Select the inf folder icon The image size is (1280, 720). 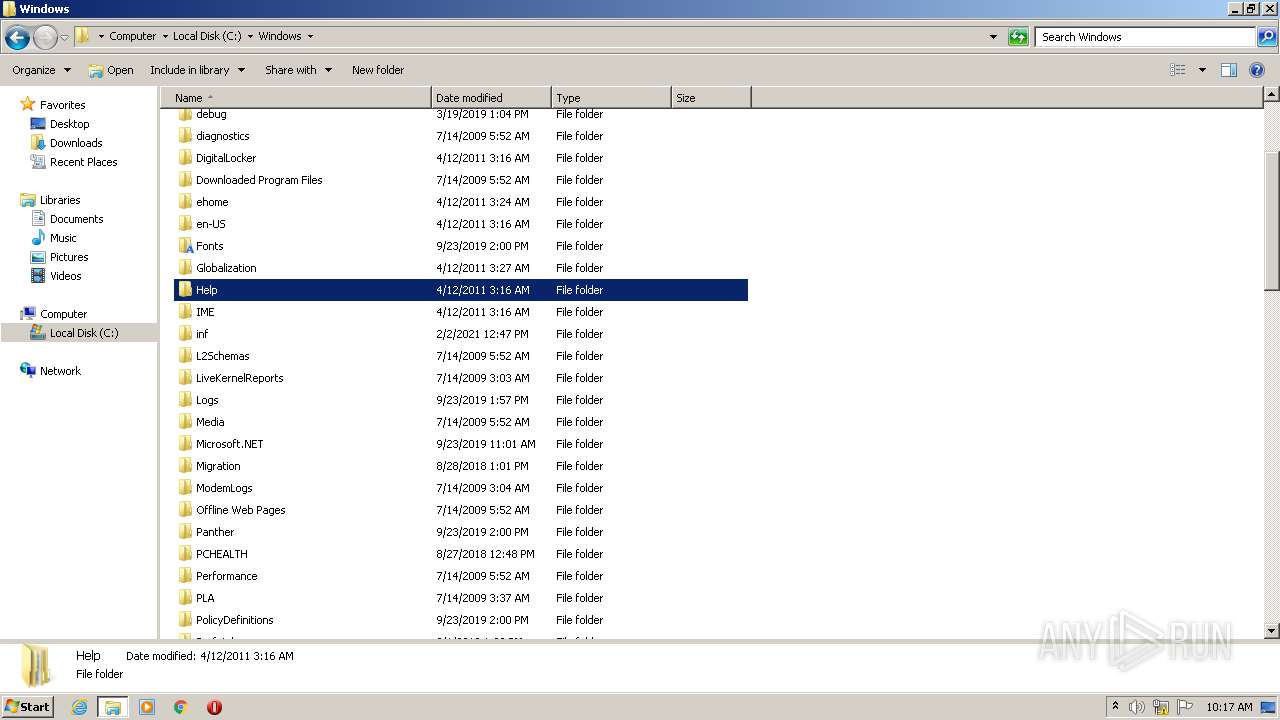pos(185,334)
